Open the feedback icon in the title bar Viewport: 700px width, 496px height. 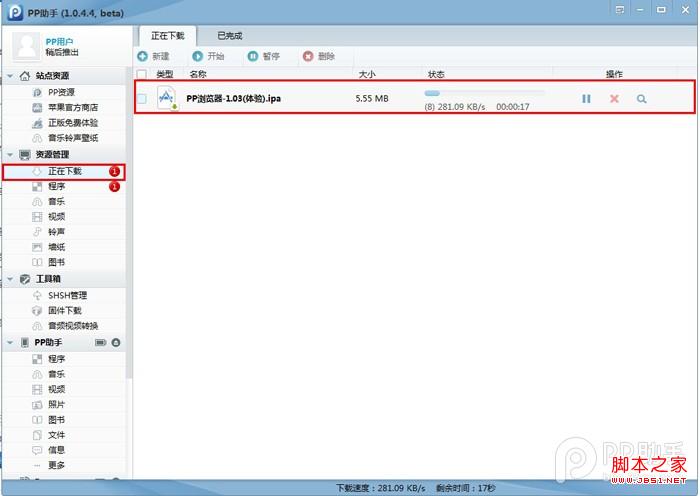(x=620, y=9)
